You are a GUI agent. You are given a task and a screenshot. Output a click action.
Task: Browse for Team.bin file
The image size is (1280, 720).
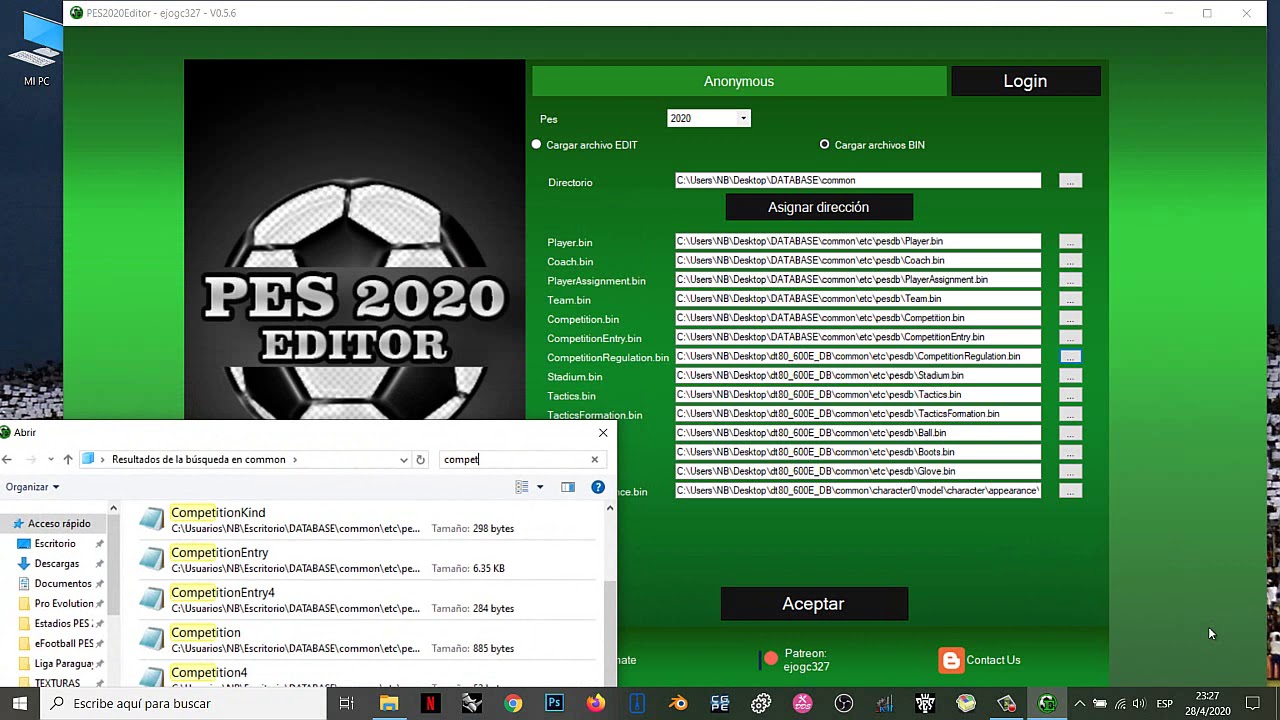1070,299
